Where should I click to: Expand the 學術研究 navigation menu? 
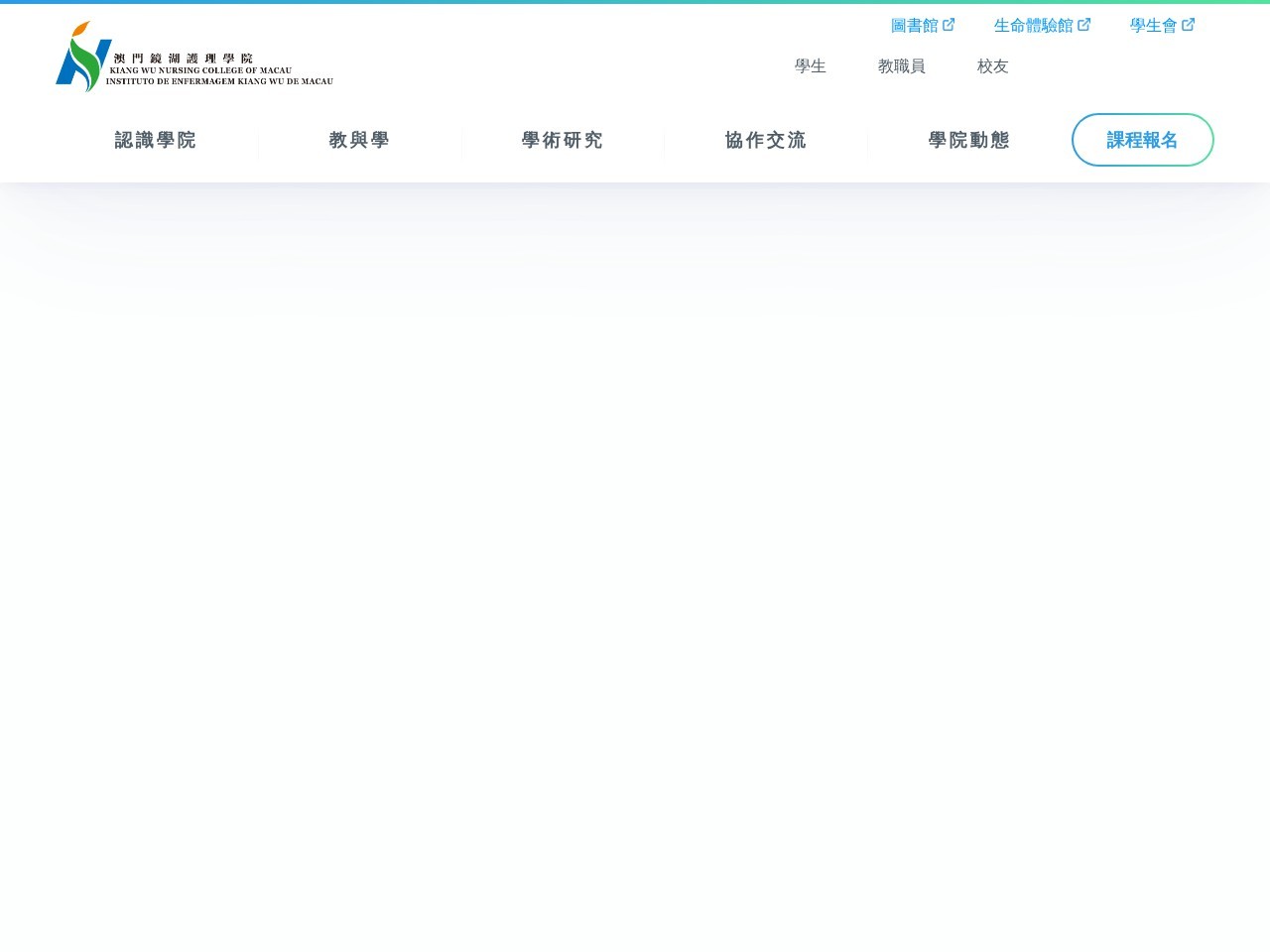click(x=563, y=141)
